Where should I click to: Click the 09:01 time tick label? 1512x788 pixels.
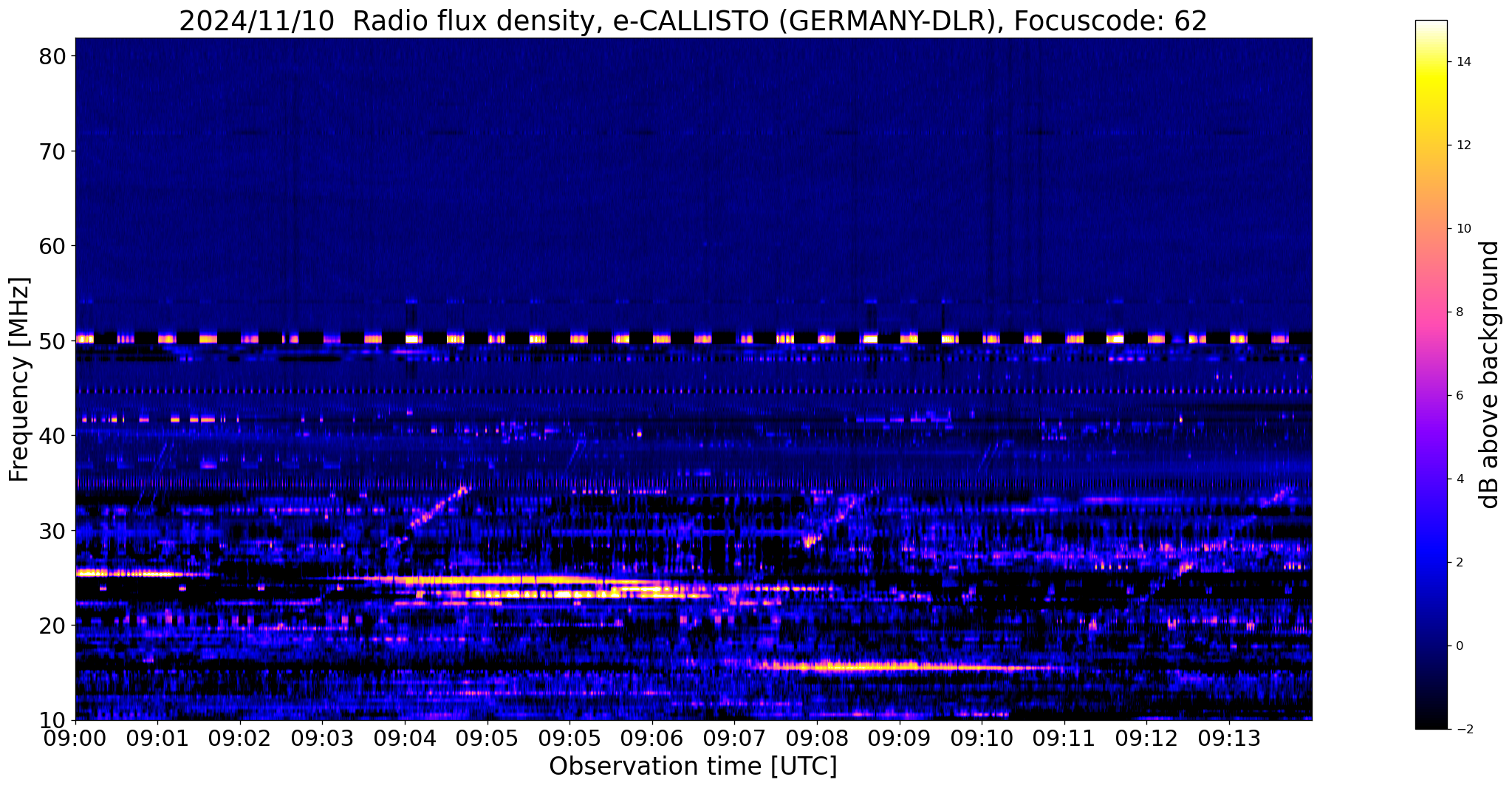[x=157, y=739]
